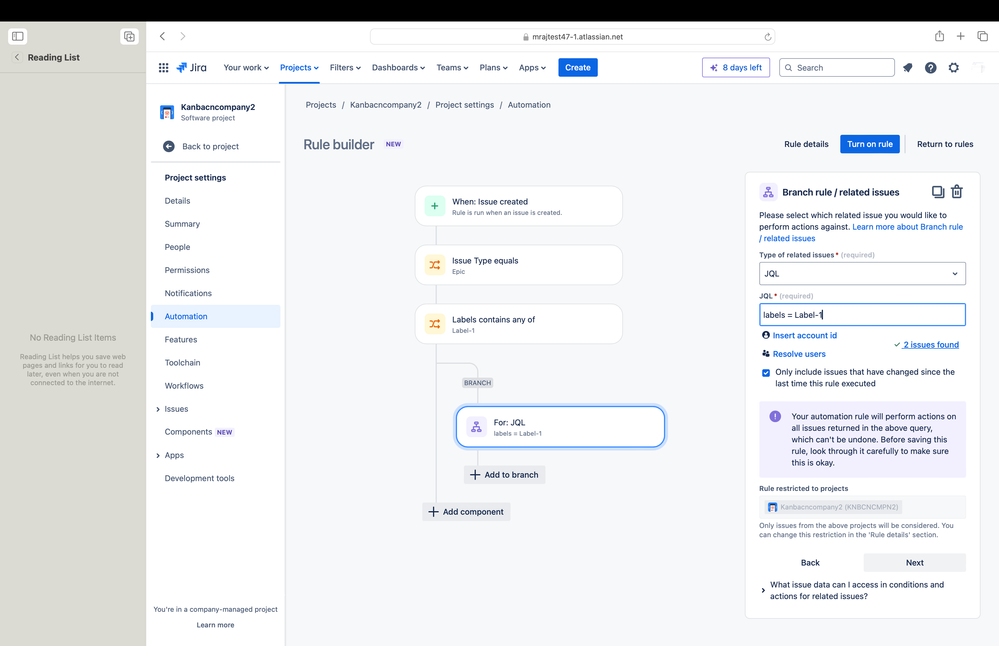Click the Turn on rule button
Screen dimensions: 999x646
point(870,144)
